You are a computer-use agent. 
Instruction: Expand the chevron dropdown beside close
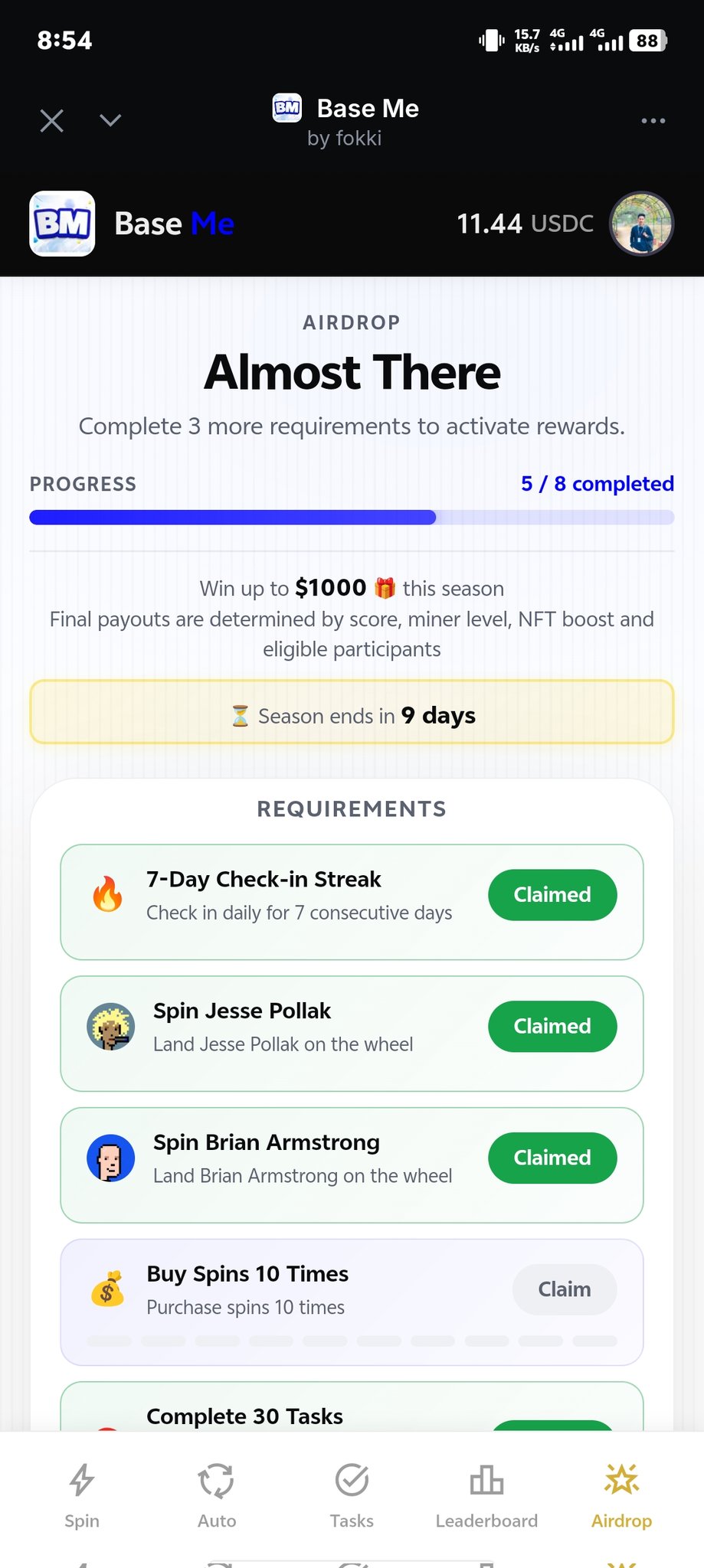tap(110, 121)
